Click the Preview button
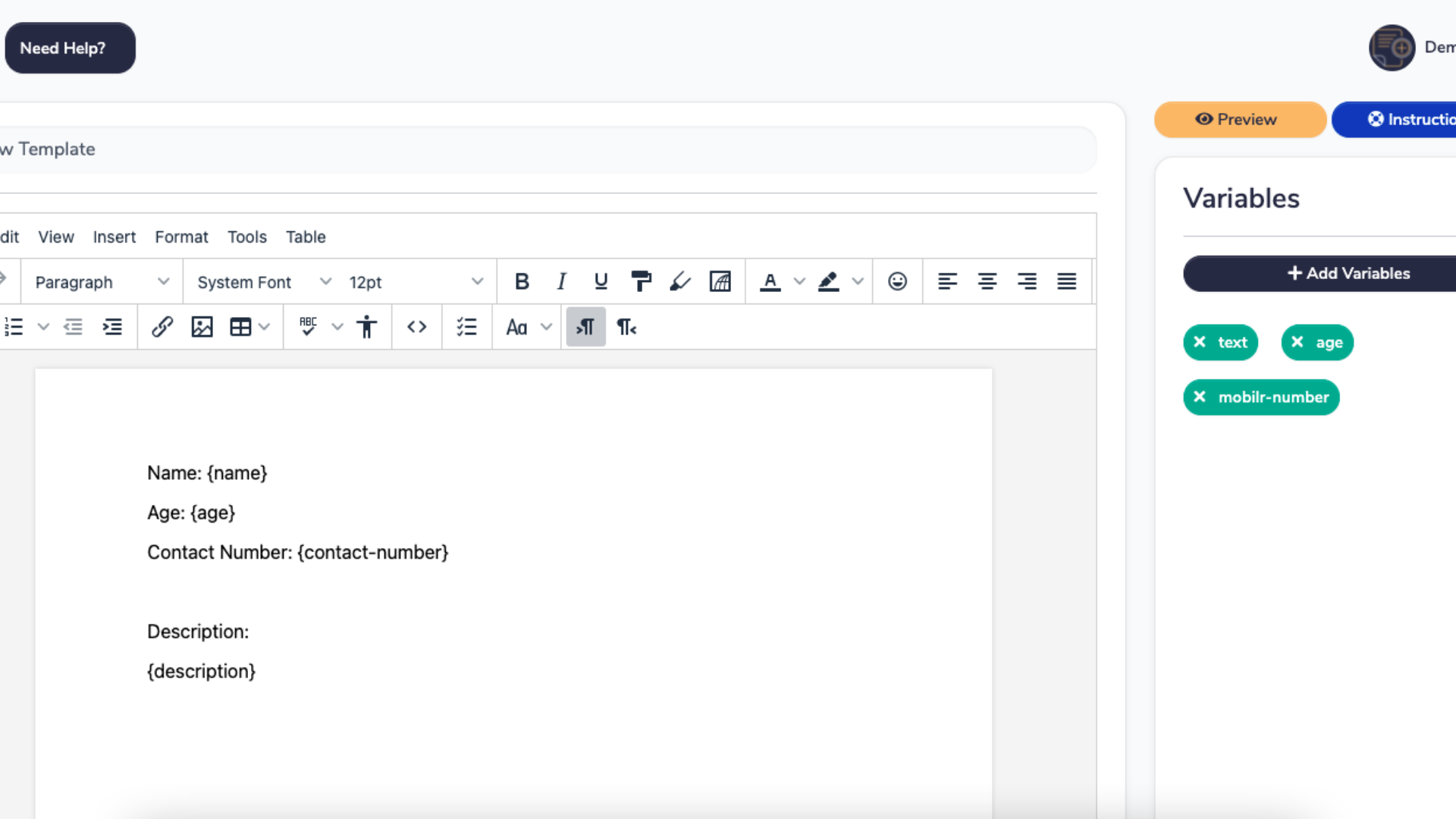 [1239, 119]
